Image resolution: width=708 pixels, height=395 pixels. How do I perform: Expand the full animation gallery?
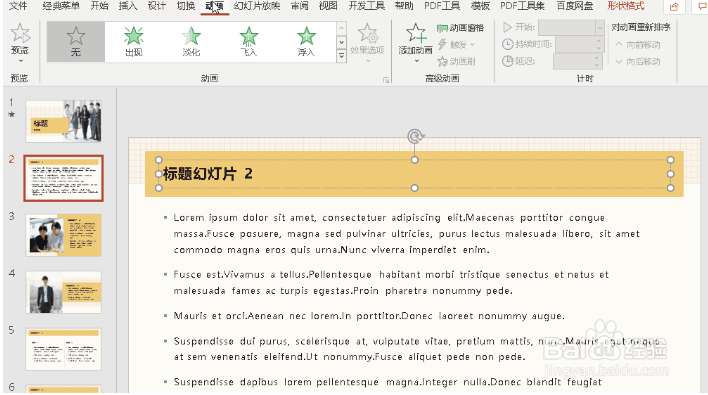[341, 56]
